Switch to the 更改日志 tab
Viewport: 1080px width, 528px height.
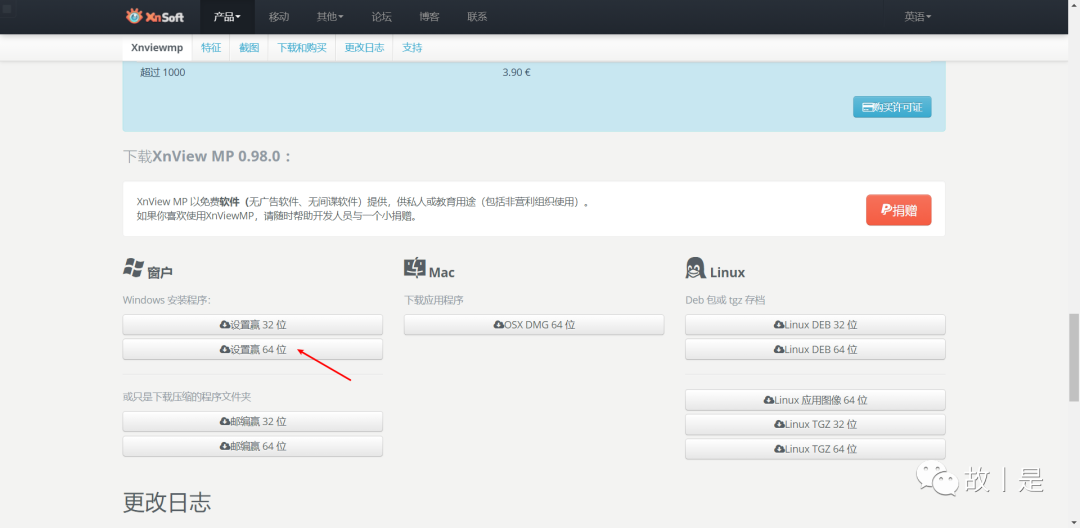click(364, 48)
